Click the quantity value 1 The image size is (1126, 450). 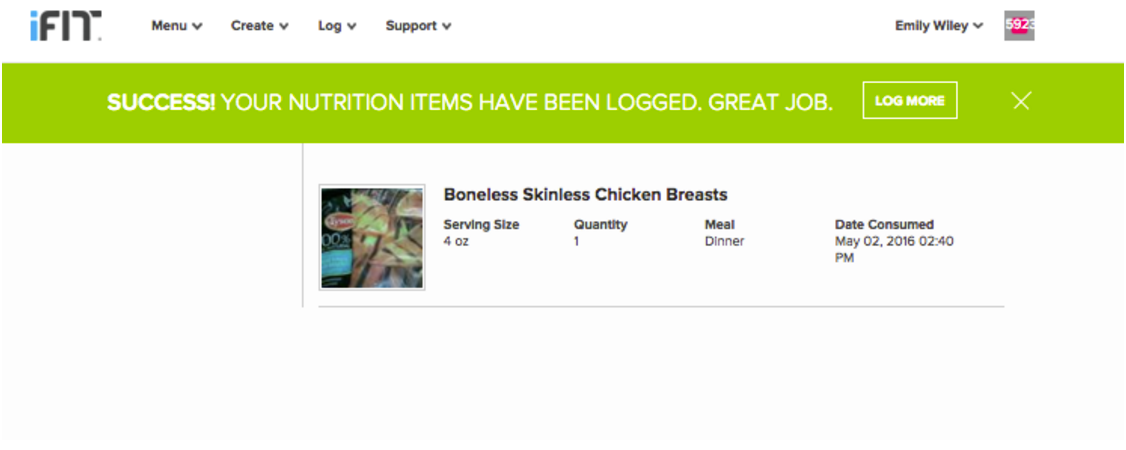577,241
